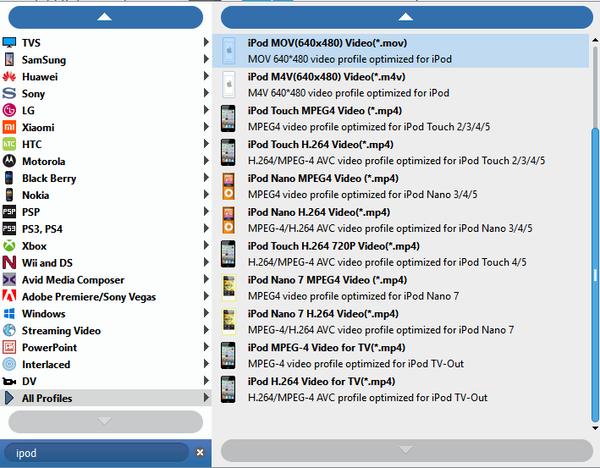Open the LG category
Viewport: 600px width, 468px height.
pyautogui.click(x=106, y=110)
